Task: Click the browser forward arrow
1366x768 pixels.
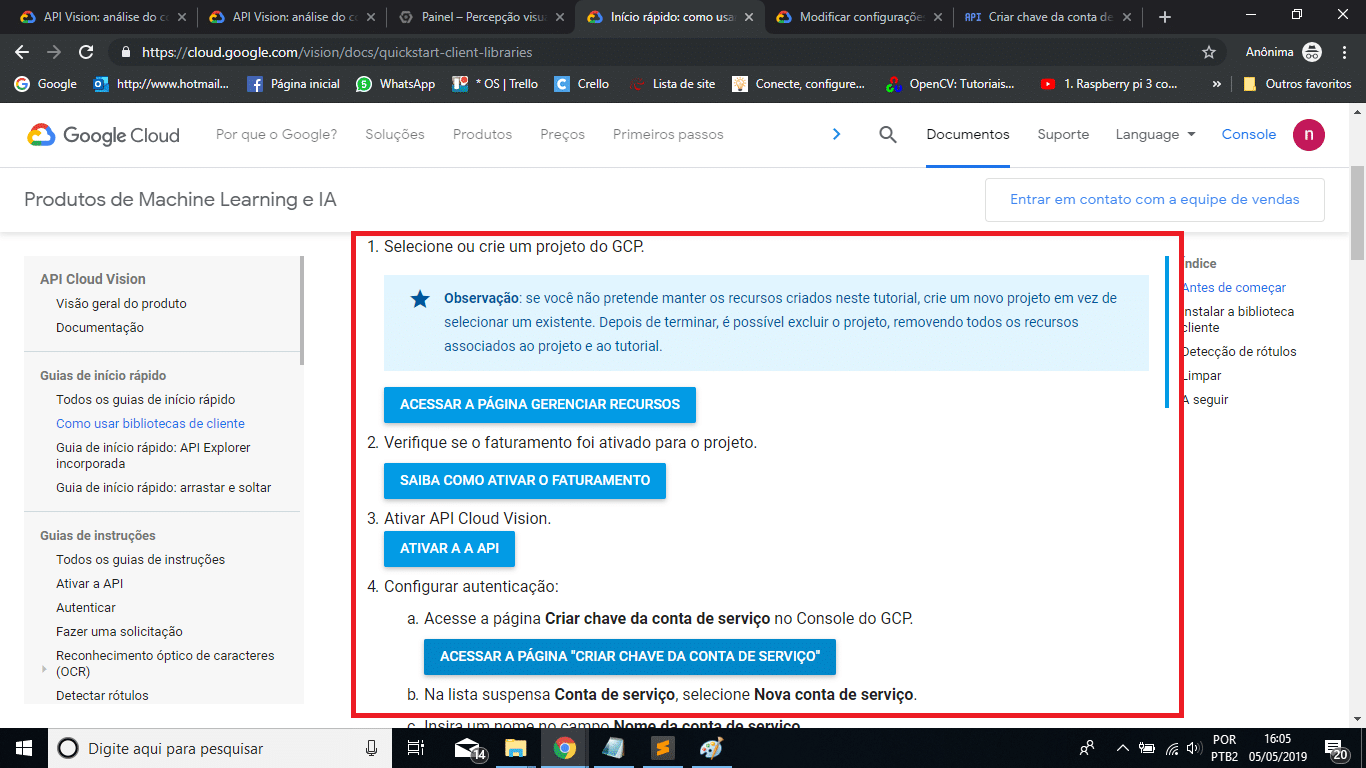Action: (54, 52)
